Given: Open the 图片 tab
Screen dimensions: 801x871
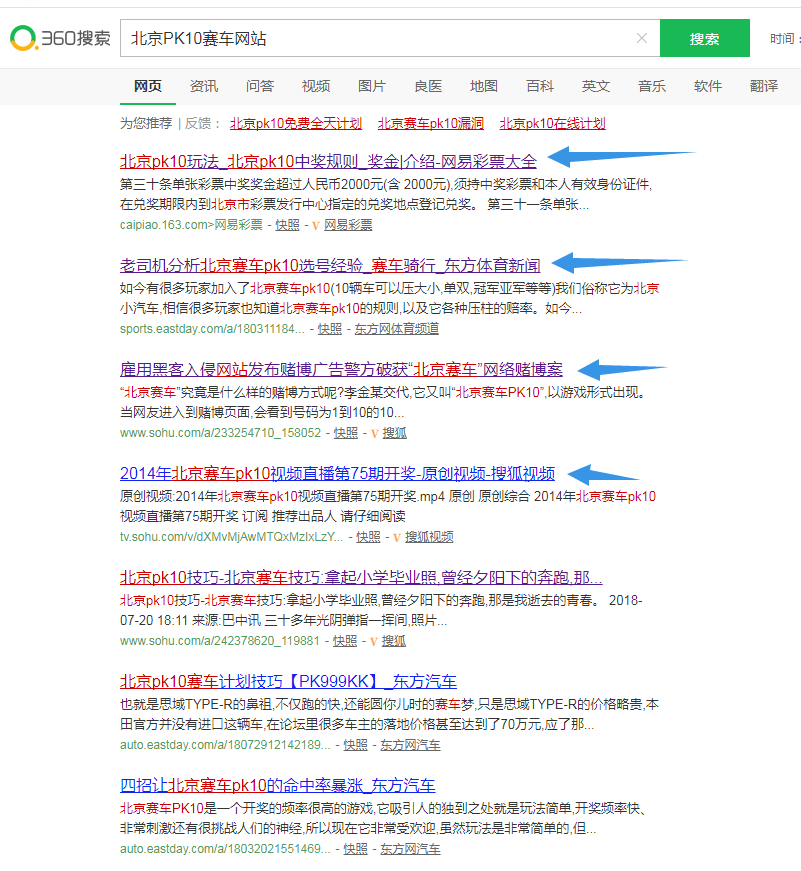Looking at the screenshot, I should [372, 86].
